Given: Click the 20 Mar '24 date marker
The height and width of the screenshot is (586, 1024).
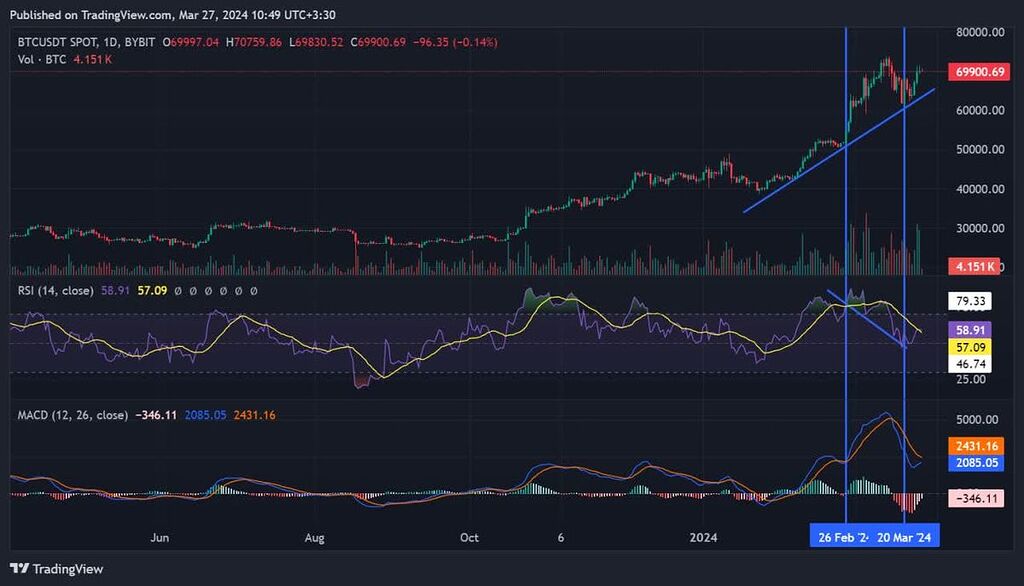Looking at the screenshot, I should [907, 538].
